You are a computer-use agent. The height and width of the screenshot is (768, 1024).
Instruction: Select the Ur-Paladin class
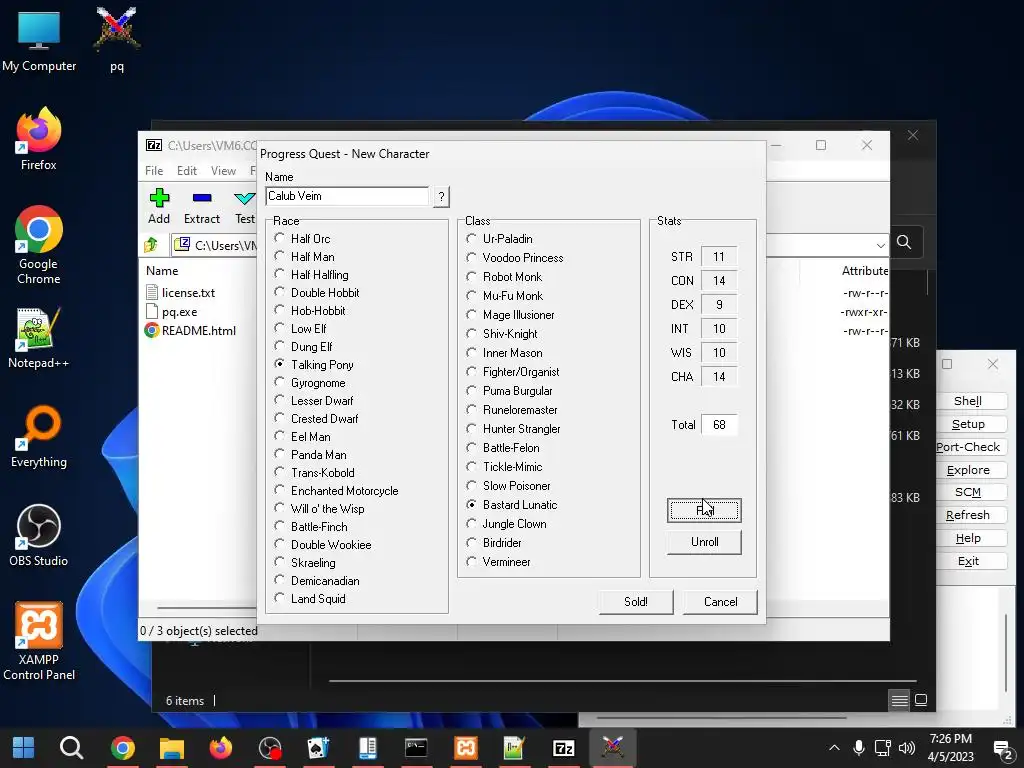500,238
